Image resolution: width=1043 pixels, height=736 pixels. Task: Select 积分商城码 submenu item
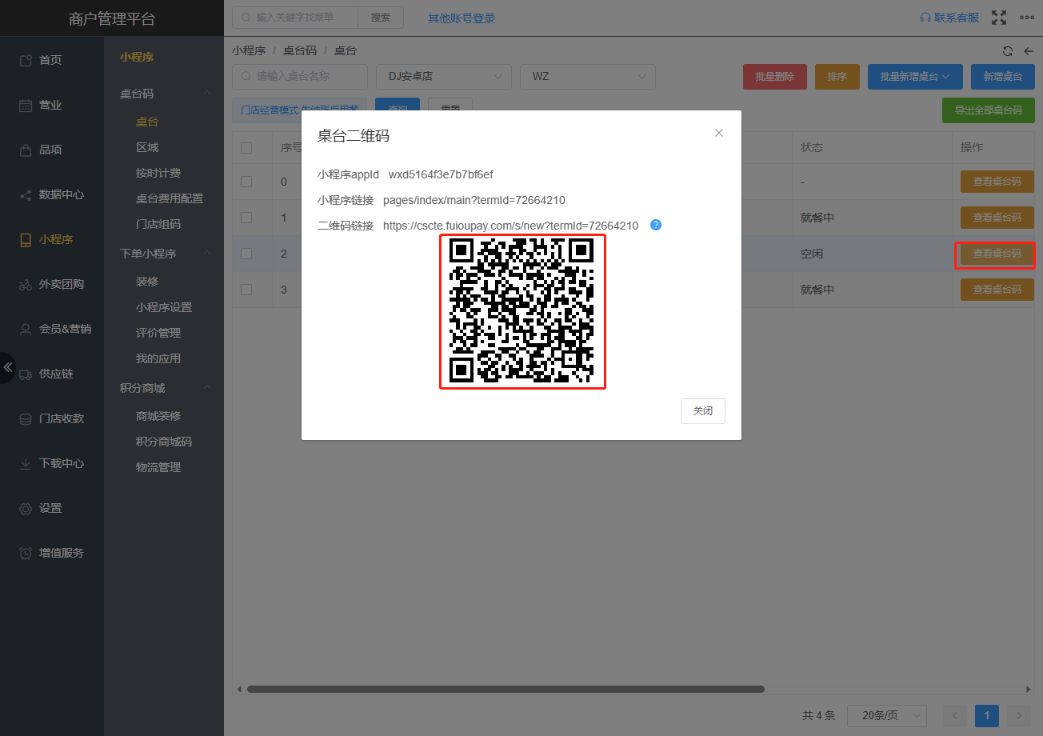point(164,442)
